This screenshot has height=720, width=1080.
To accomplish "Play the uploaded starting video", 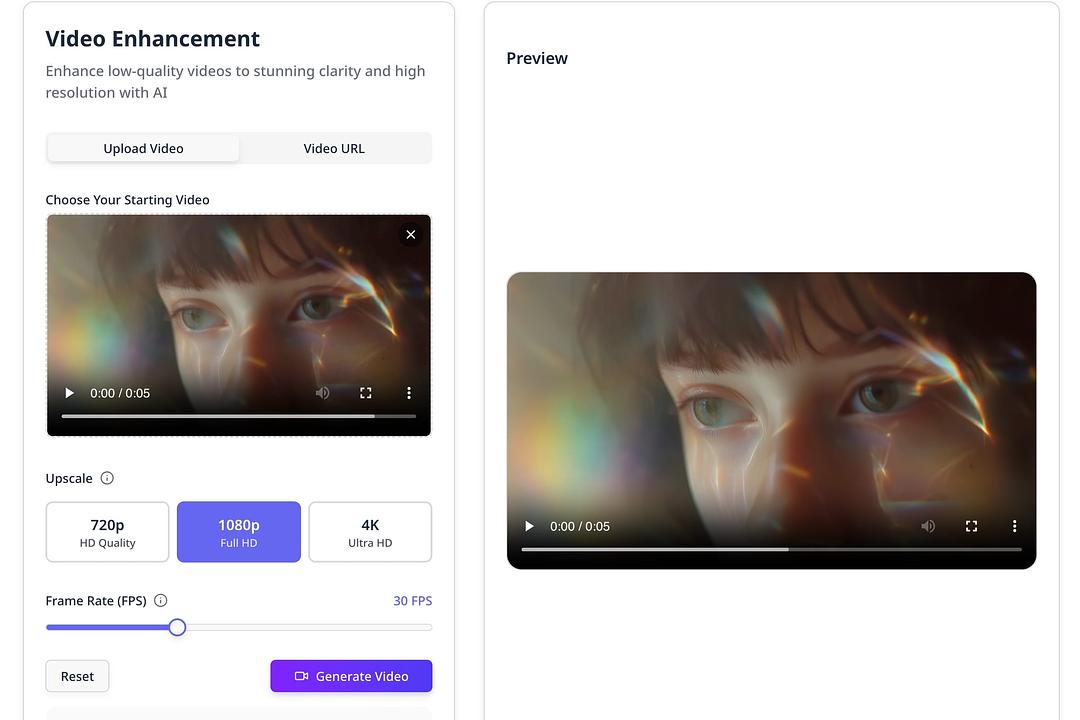I will tap(68, 393).
